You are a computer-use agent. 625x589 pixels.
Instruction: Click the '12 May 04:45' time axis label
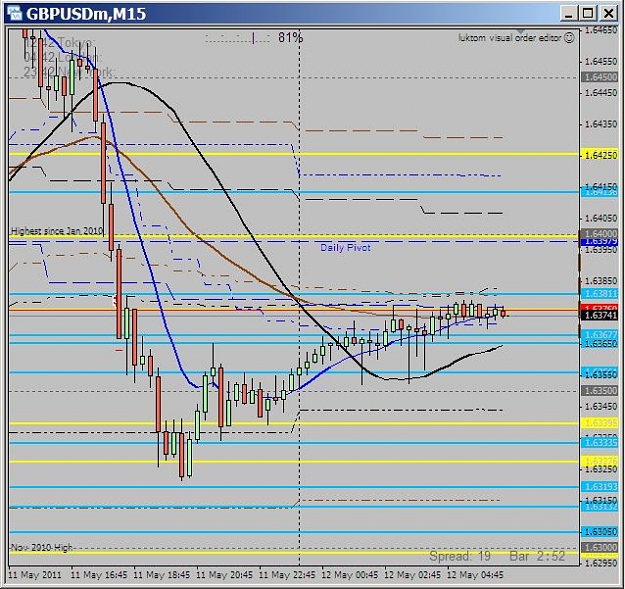coord(475,575)
